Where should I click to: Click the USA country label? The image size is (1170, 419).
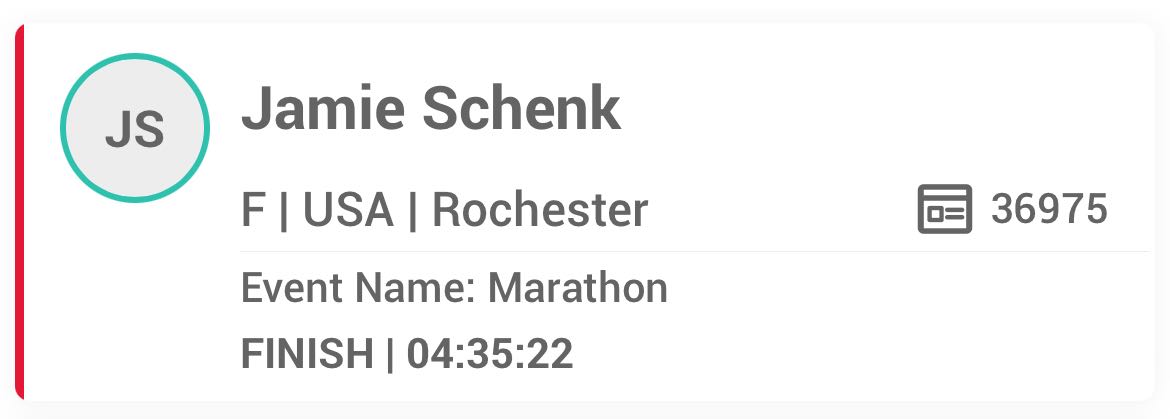pos(348,210)
